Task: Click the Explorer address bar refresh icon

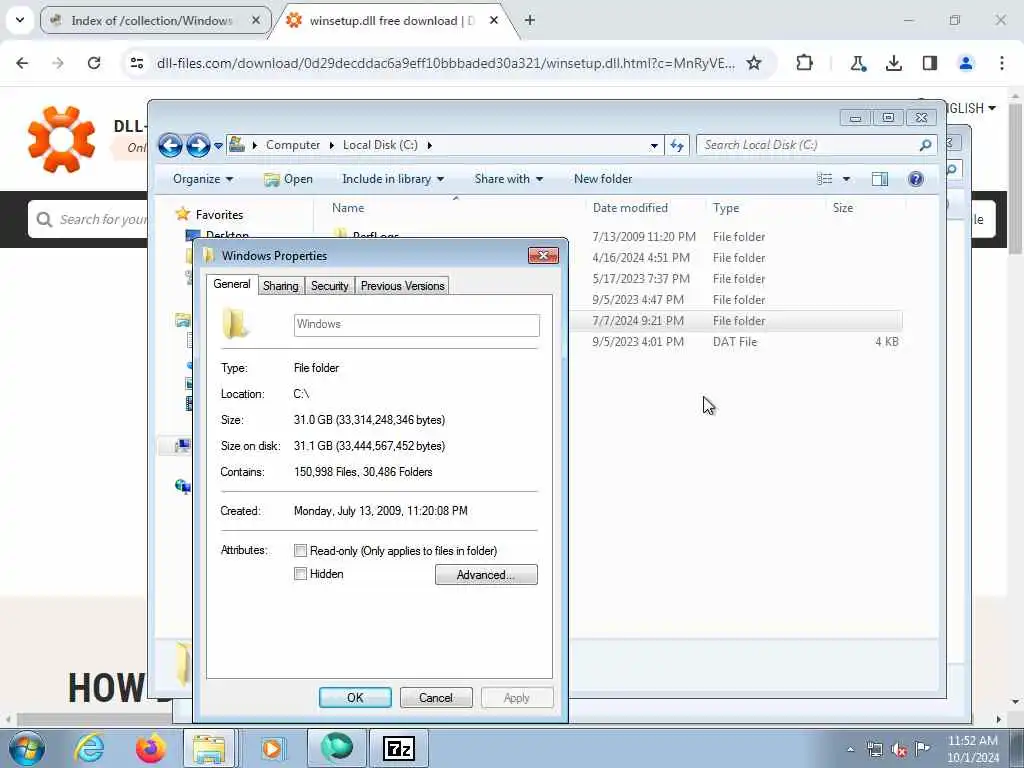Action: click(x=677, y=145)
